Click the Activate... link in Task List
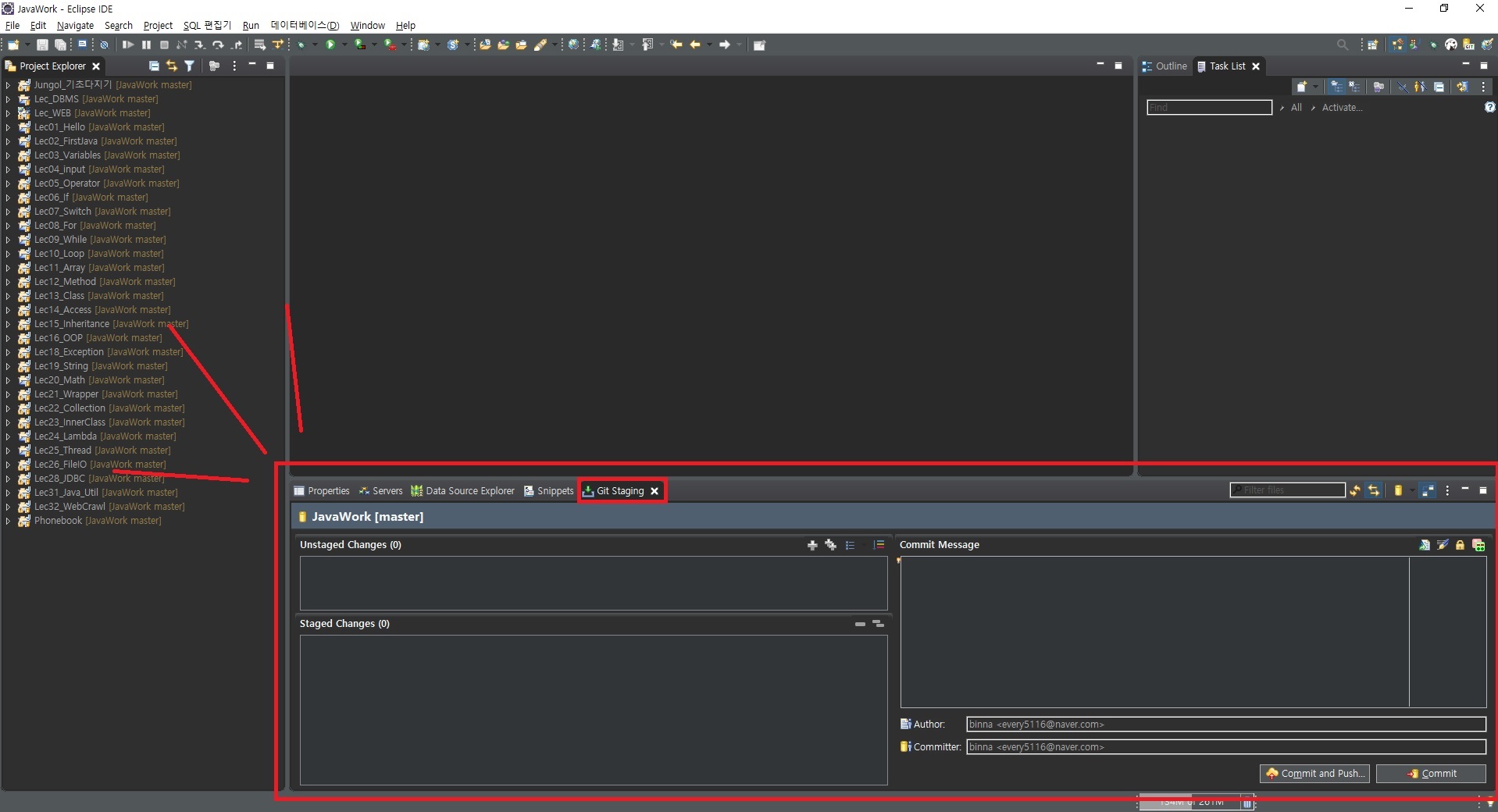 [x=1342, y=107]
